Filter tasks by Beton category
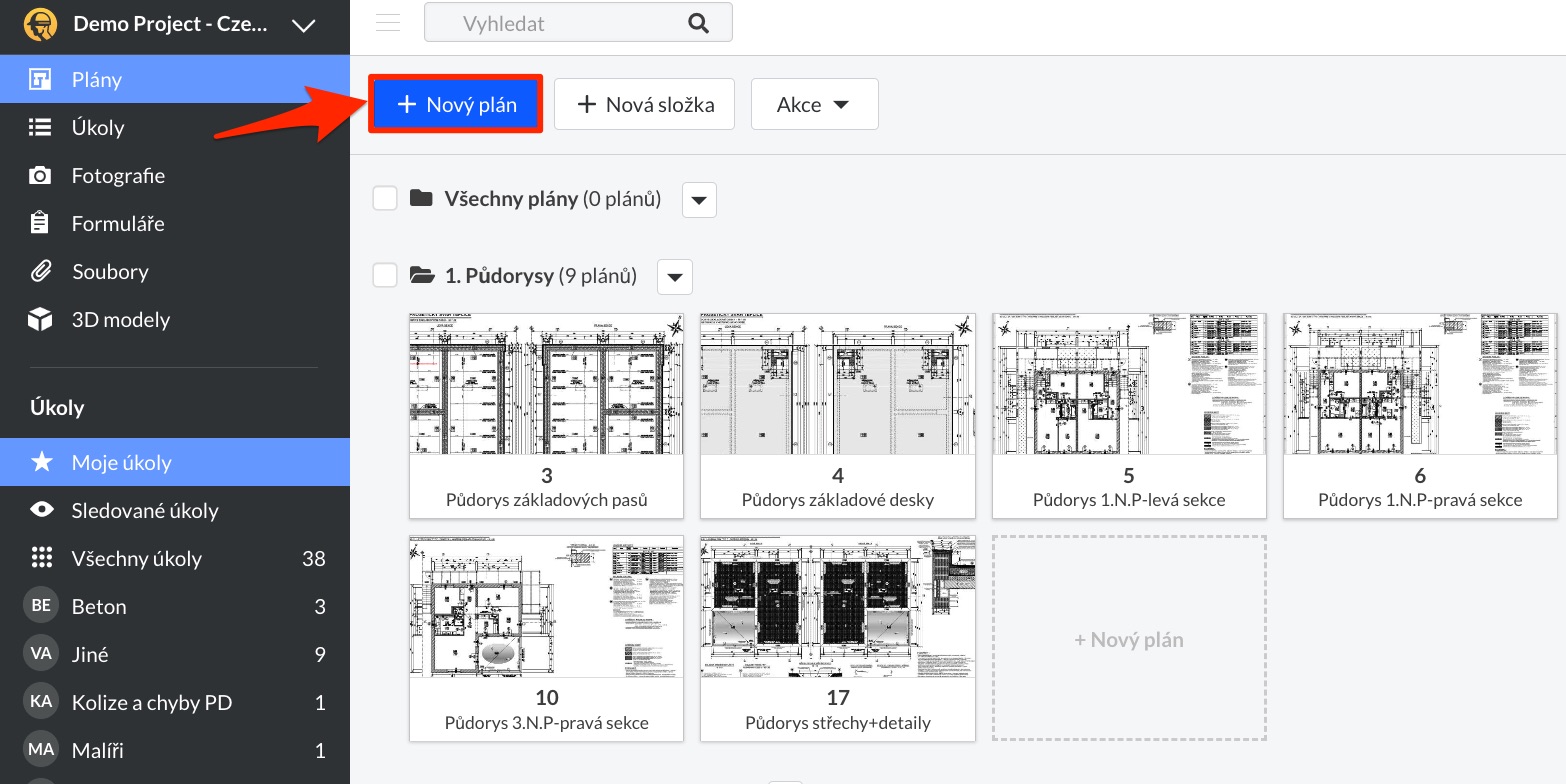 pyautogui.click(x=175, y=606)
